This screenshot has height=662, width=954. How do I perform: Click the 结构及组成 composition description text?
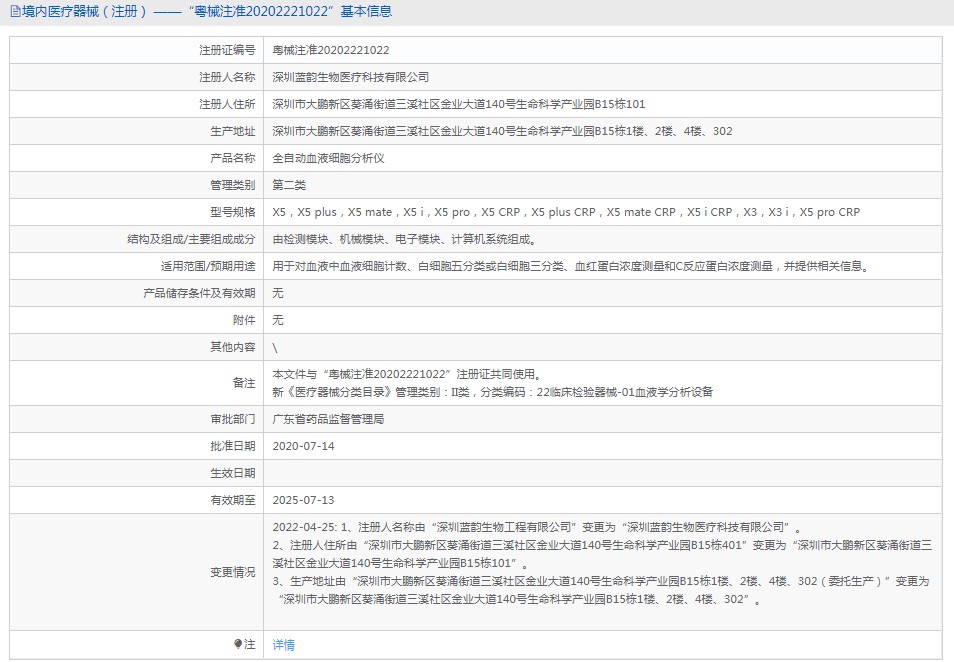coord(404,239)
